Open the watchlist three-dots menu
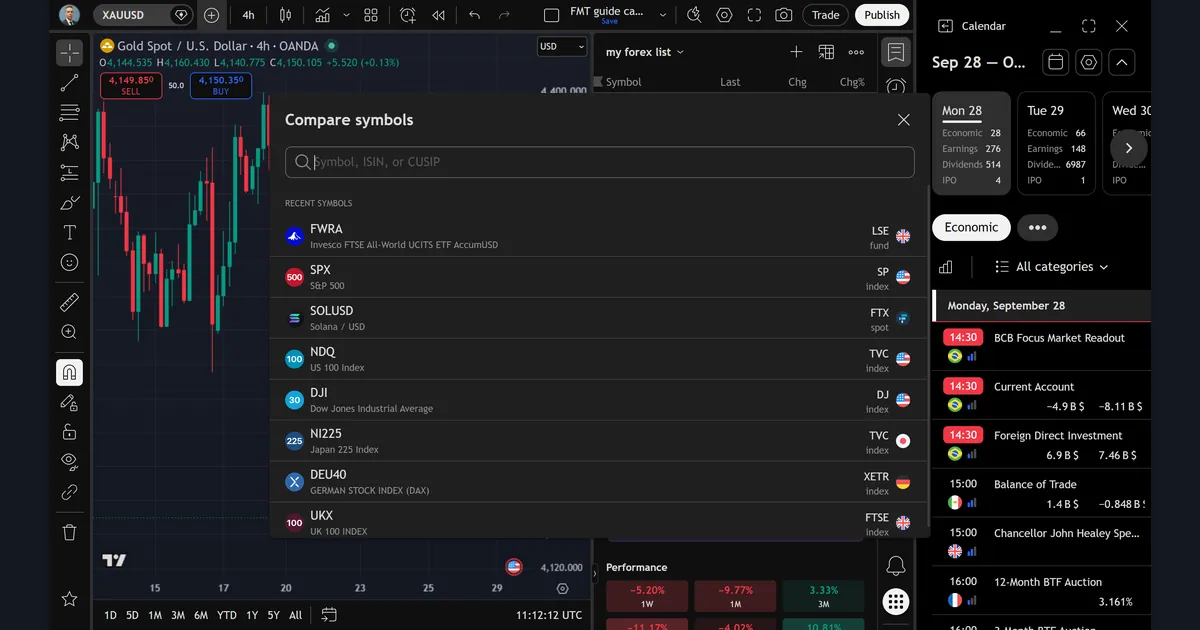 click(x=856, y=52)
